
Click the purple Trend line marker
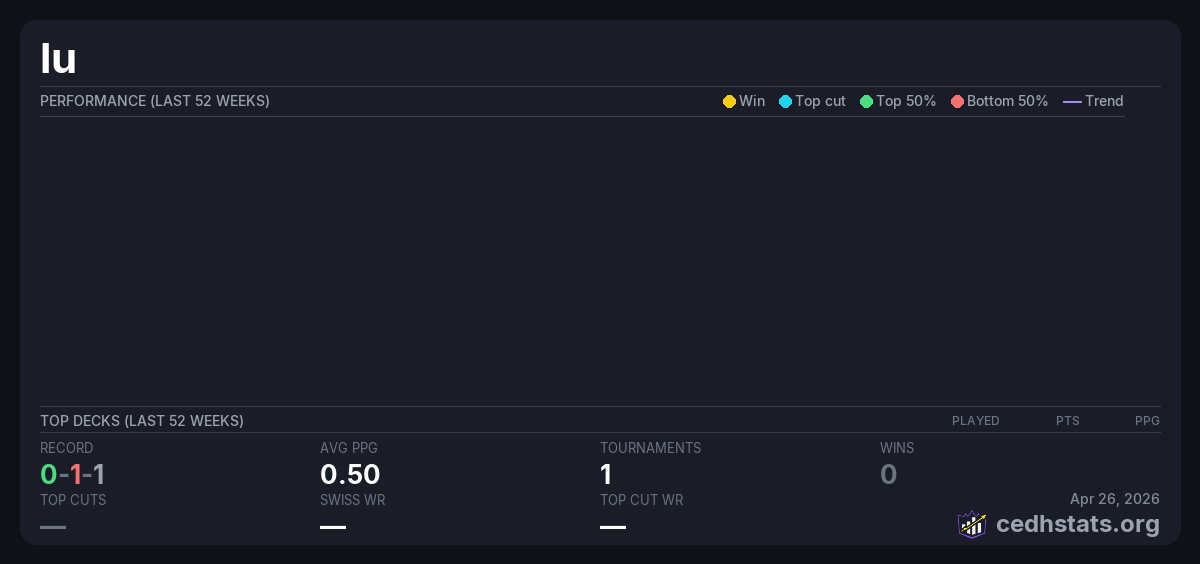pyautogui.click(x=1072, y=101)
